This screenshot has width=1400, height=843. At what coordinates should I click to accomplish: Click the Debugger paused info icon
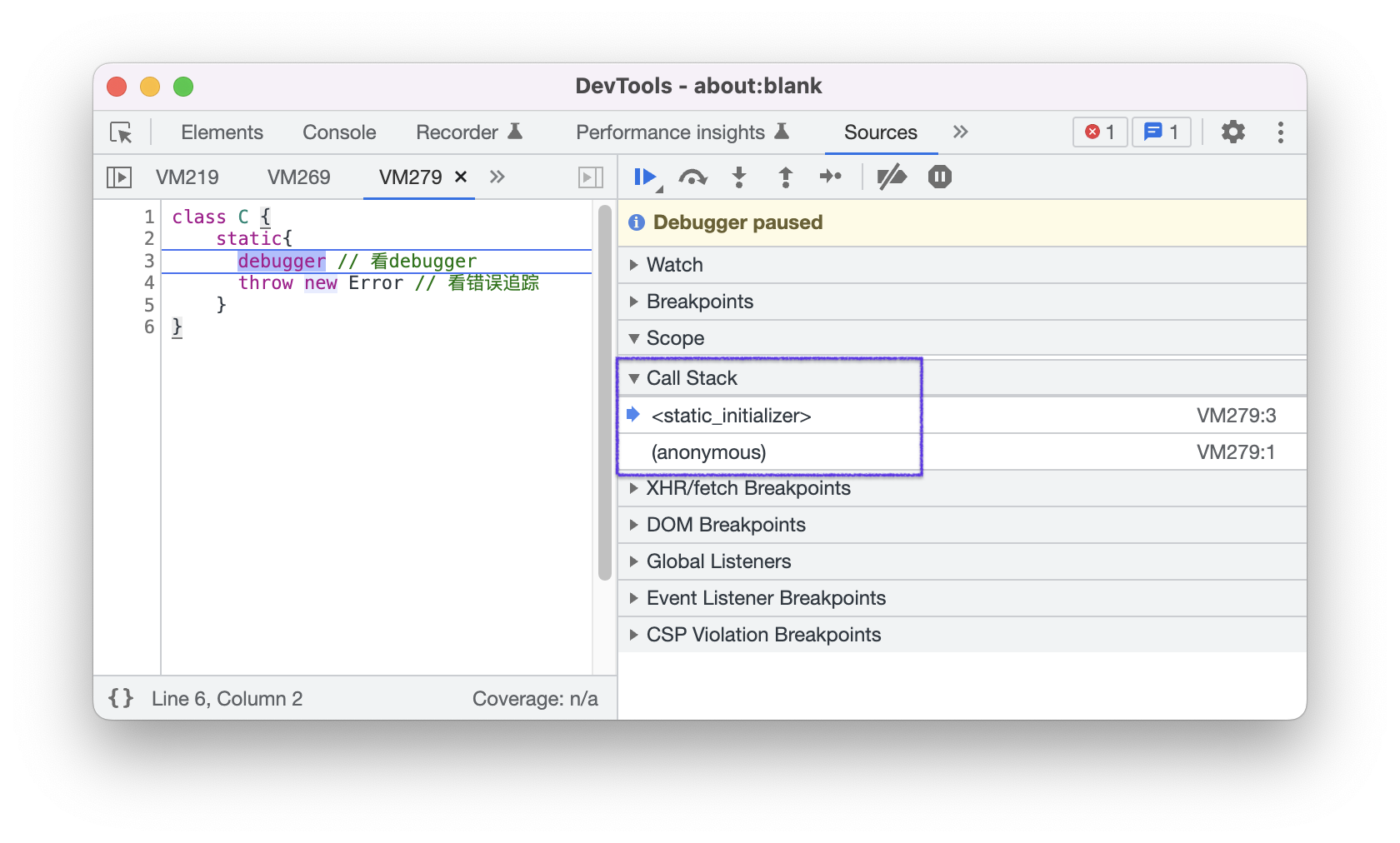point(637,222)
